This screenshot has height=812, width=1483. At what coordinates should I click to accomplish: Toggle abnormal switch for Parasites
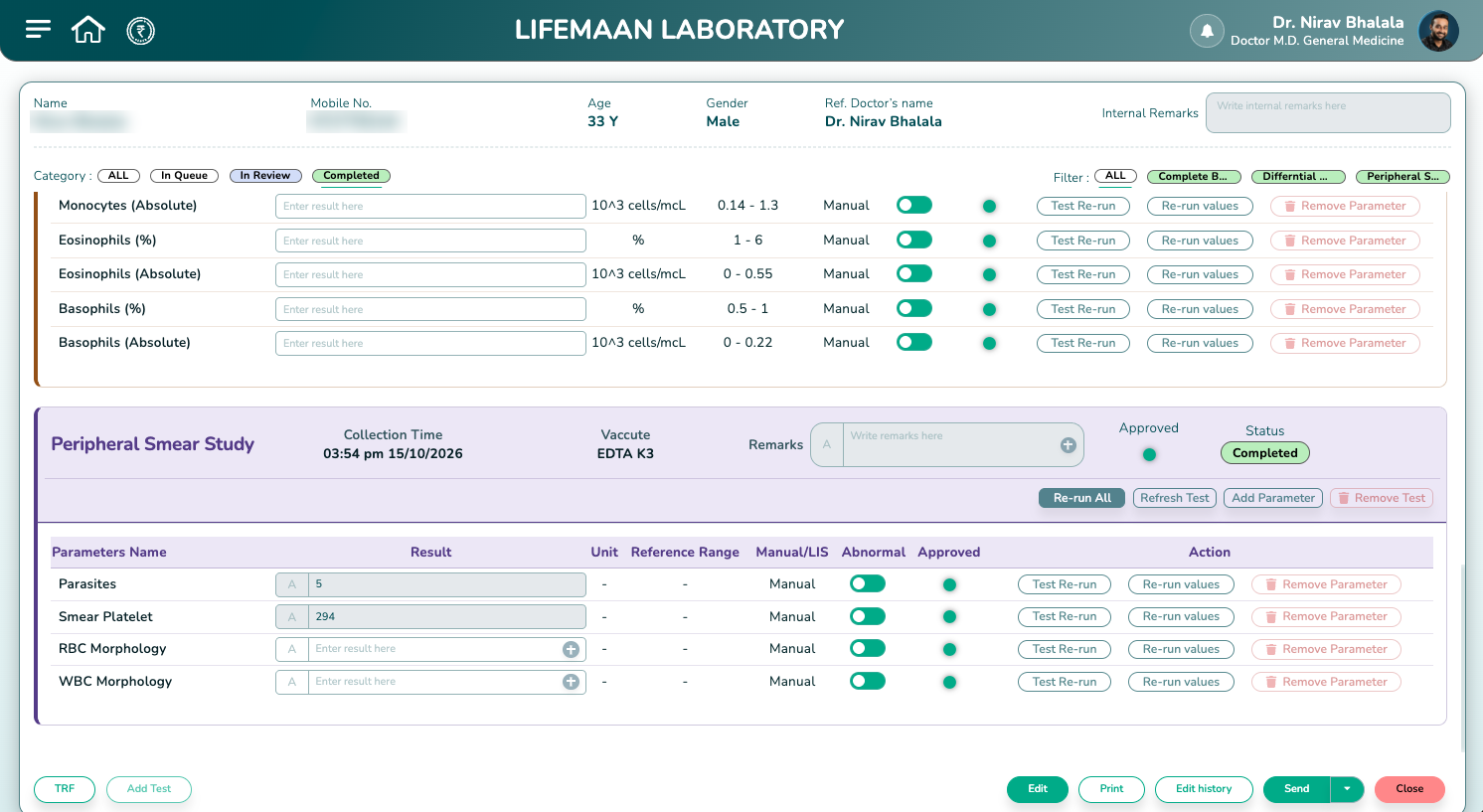point(868,583)
